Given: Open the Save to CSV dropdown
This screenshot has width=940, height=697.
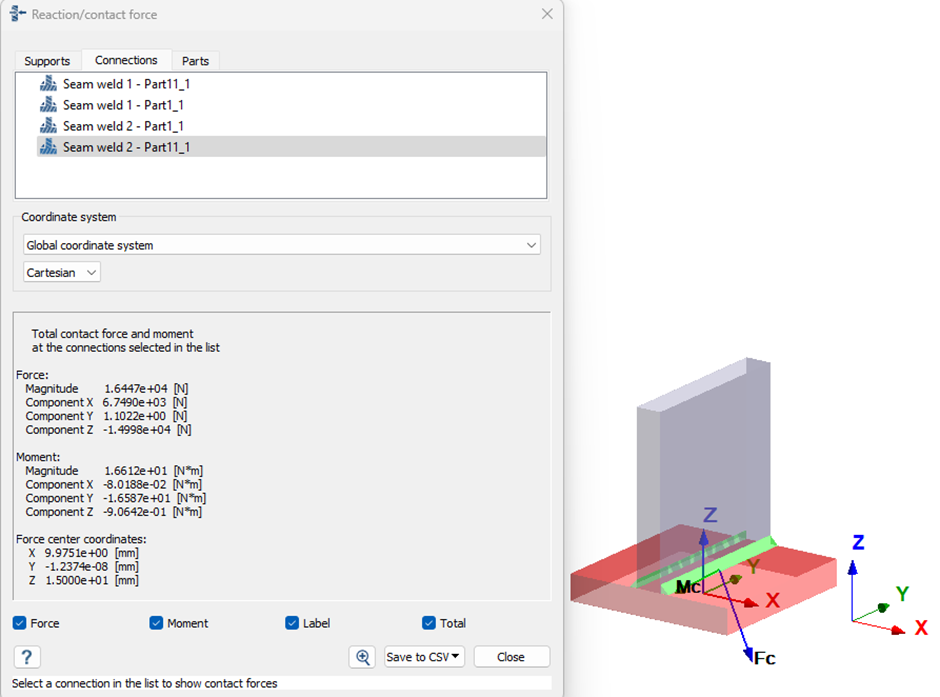Looking at the screenshot, I should [425, 657].
